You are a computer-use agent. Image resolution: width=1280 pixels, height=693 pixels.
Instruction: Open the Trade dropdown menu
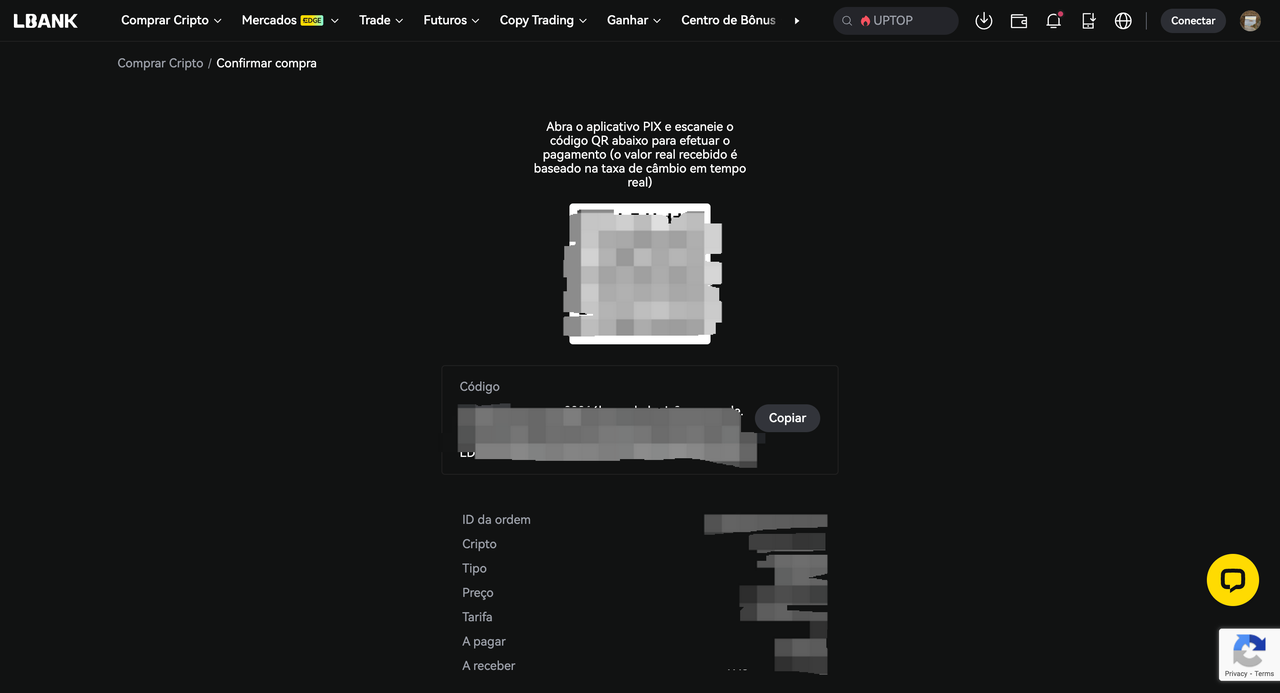[381, 20]
